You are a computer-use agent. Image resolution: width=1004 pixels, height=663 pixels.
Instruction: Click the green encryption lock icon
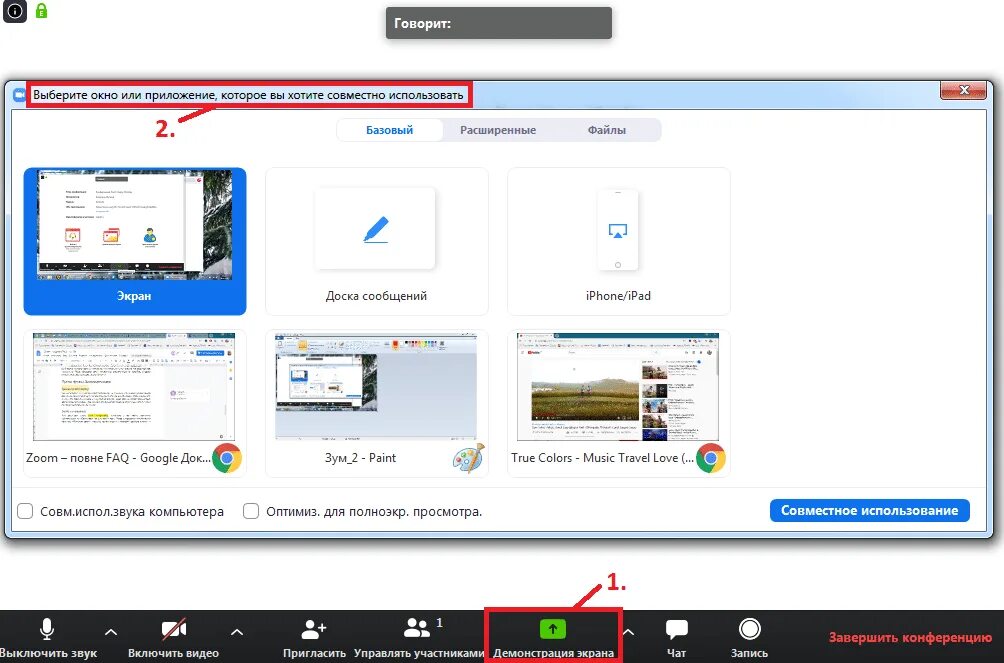click(42, 10)
